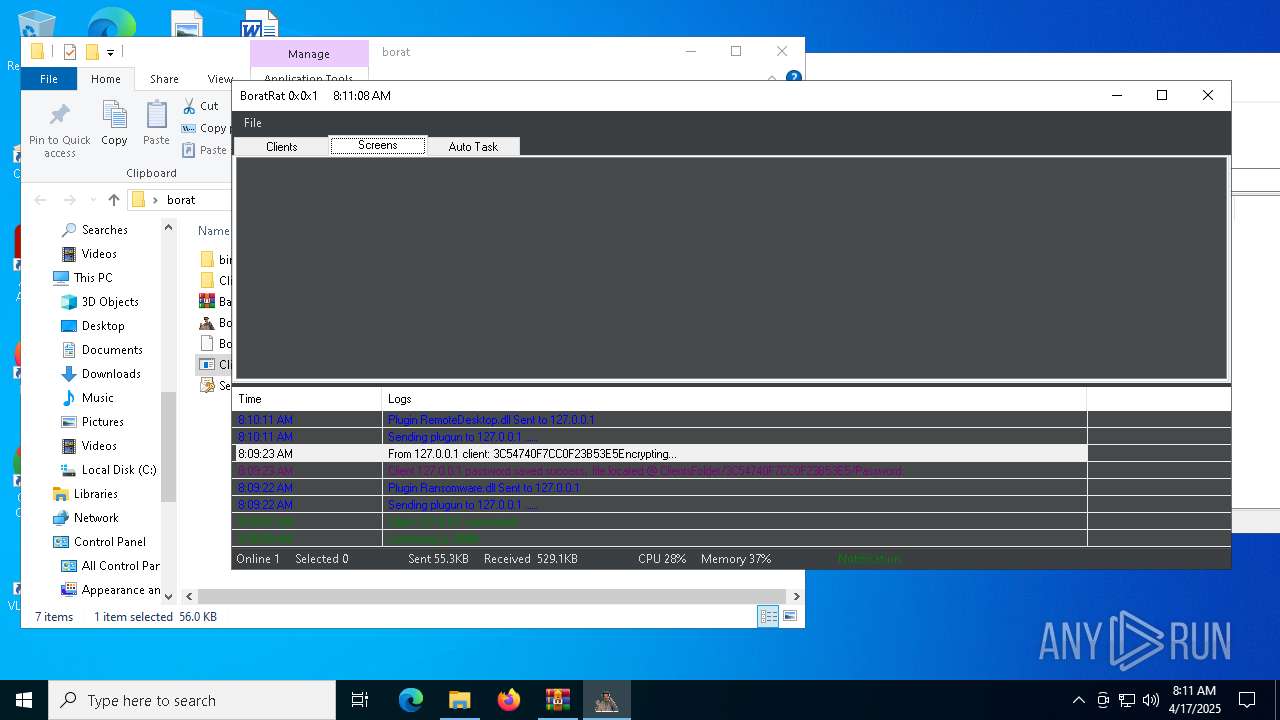Image resolution: width=1280 pixels, height=720 pixels.
Task: Click the quick access Properties checkmark icon
Action: point(69,52)
